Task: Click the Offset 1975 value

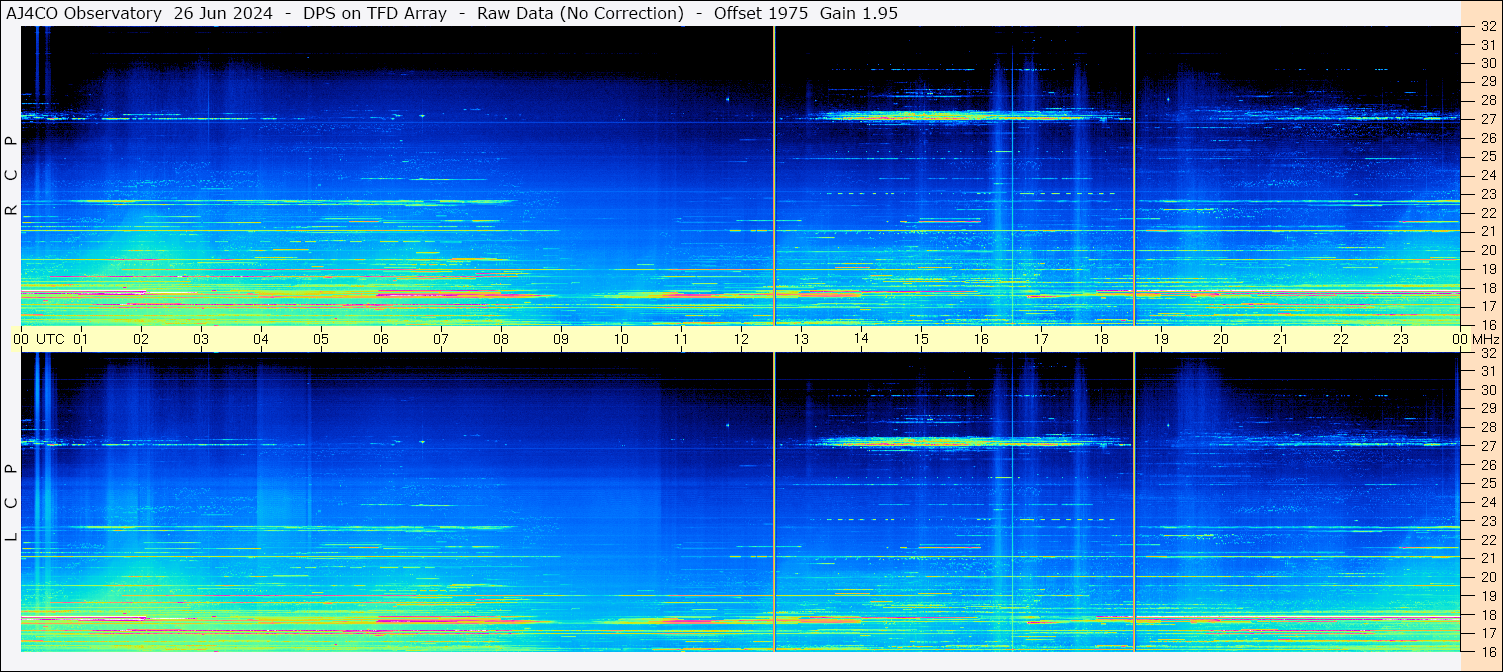Action: tap(761, 13)
